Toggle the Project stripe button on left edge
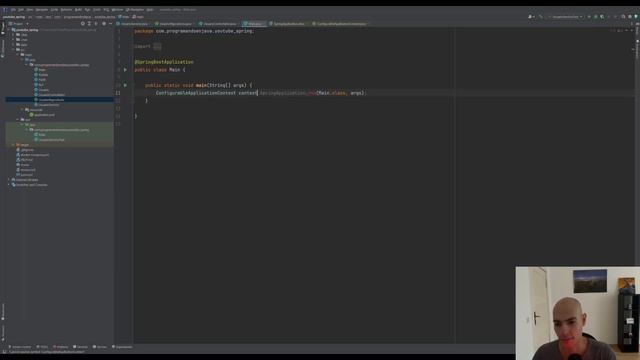 [x=2, y=29]
